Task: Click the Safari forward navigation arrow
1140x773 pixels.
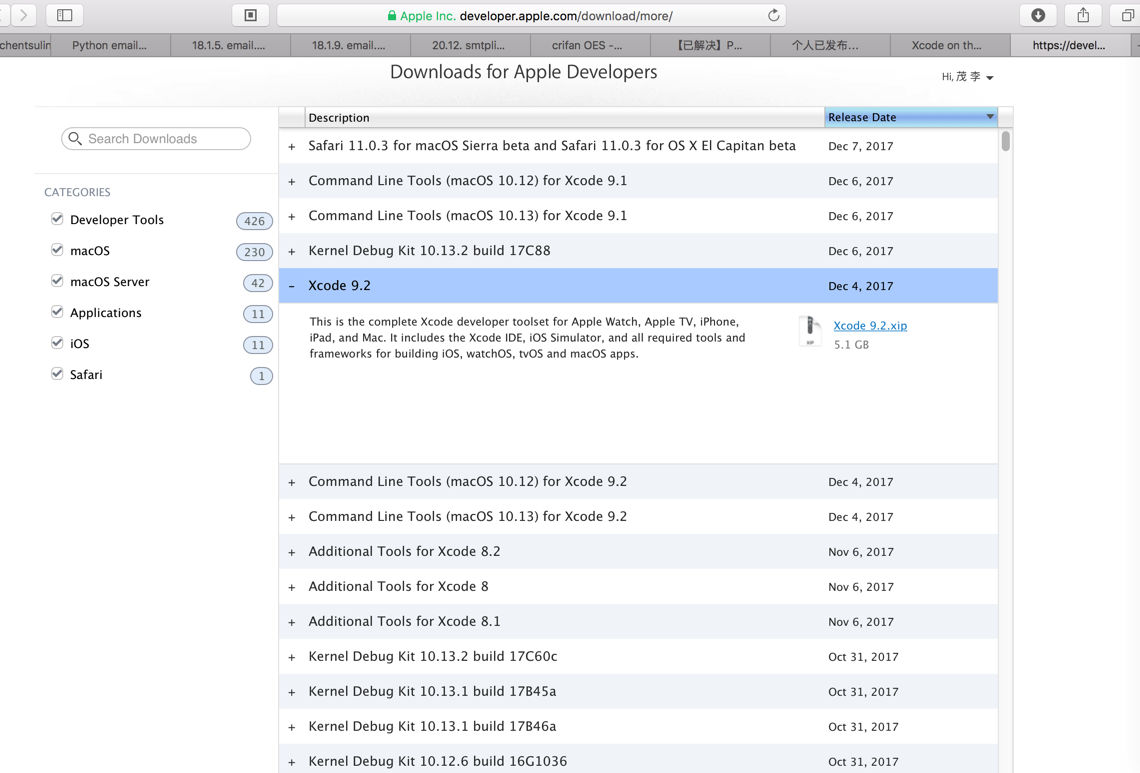Action: [x=24, y=15]
